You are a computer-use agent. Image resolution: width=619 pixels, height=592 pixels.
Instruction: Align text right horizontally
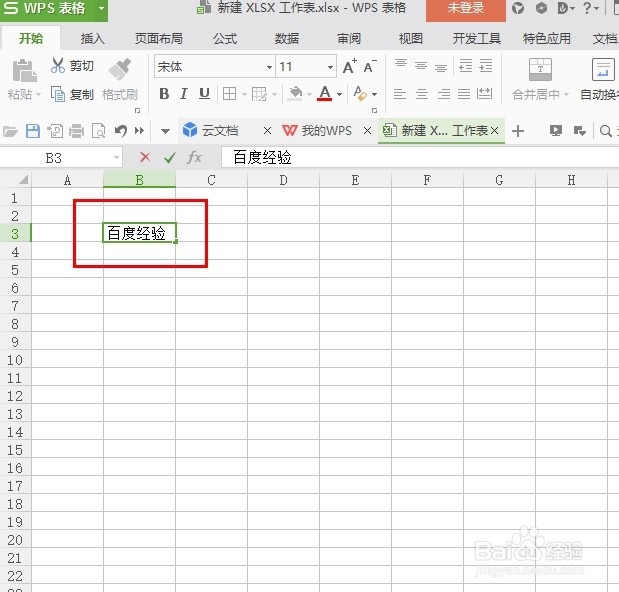(x=444, y=94)
